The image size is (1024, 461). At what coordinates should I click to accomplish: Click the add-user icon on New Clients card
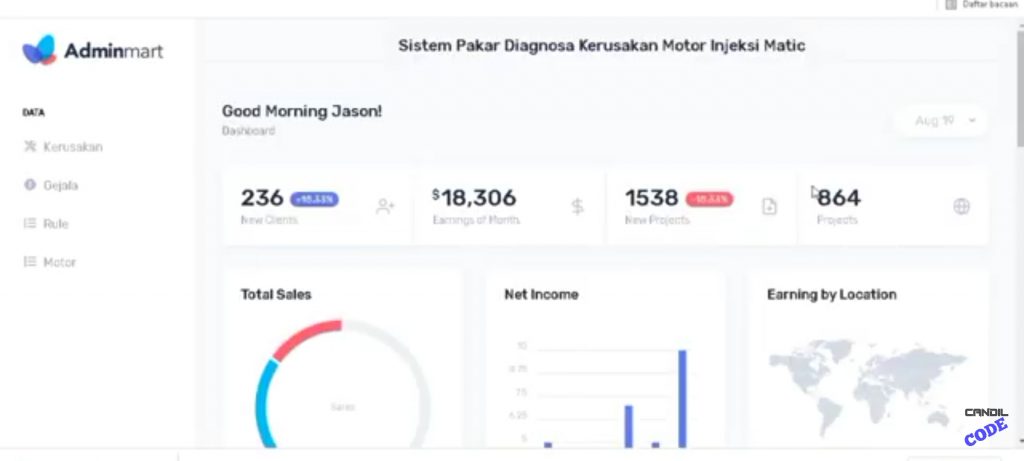pyautogui.click(x=385, y=207)
